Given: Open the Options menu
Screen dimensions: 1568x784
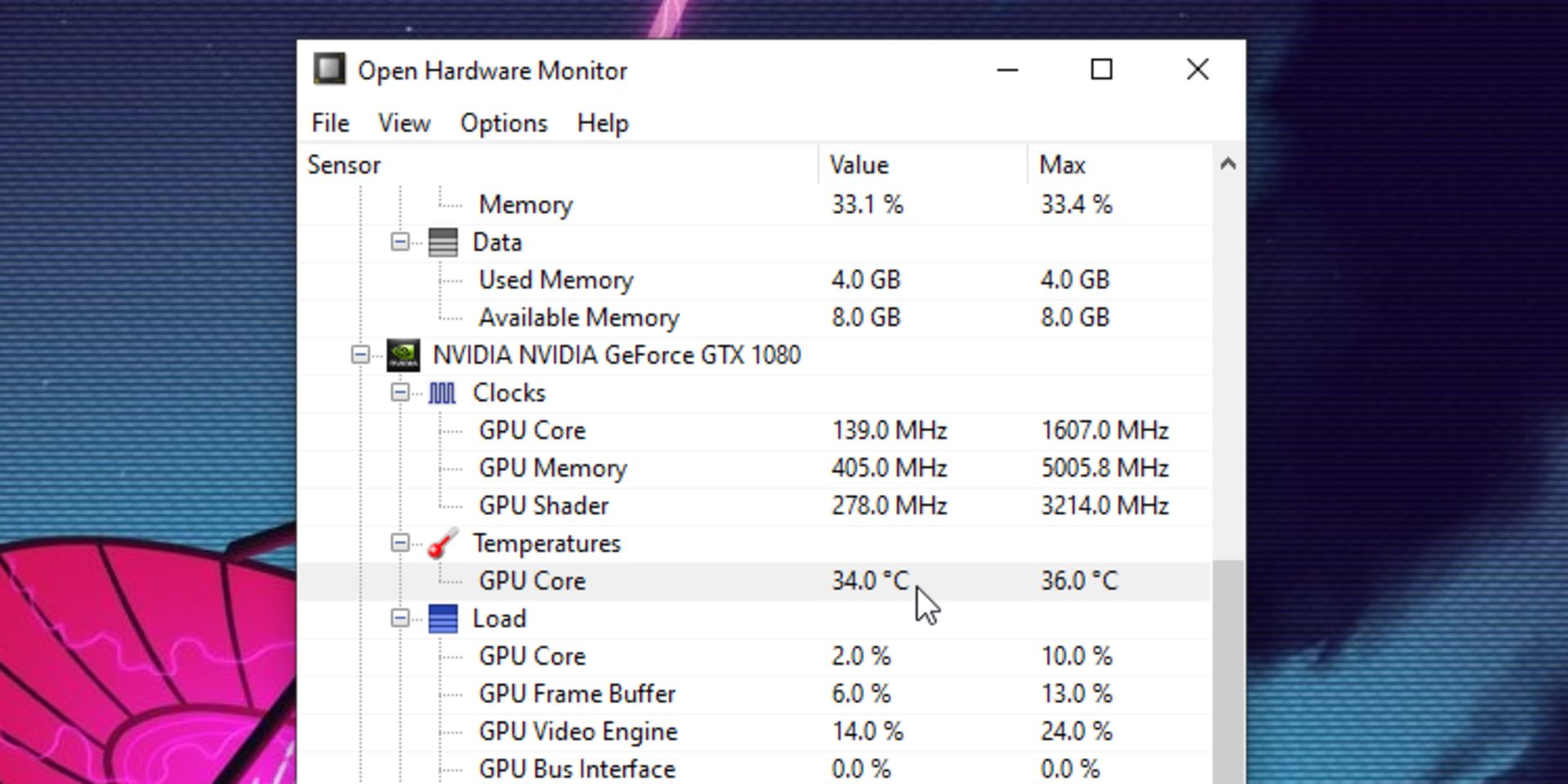Looking at the screenshot, I should [x=503, y=123].
